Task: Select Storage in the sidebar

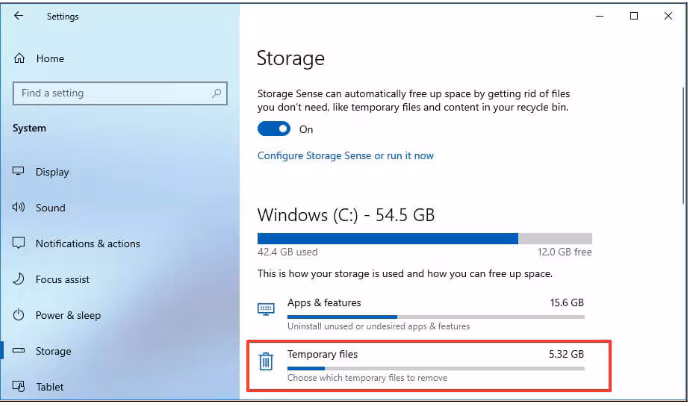Action: pyautogui.click(x=53, y=351)
